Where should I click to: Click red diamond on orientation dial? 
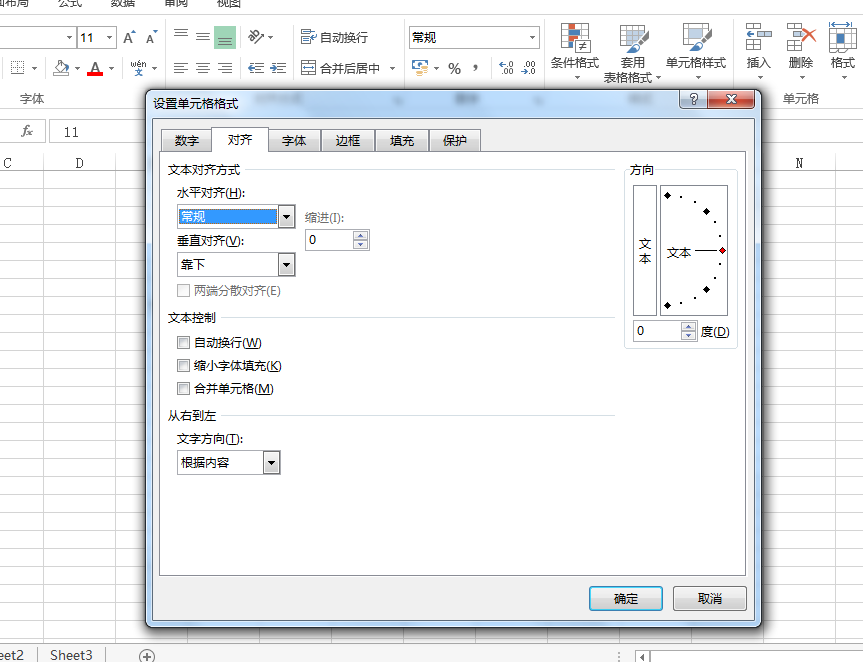pyautogui.click(x=722, y=250)
